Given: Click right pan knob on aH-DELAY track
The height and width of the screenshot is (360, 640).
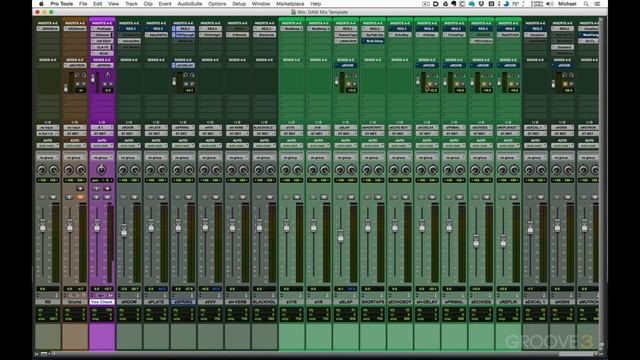Looking at the screenshot, I should click(x=433, y=169).
